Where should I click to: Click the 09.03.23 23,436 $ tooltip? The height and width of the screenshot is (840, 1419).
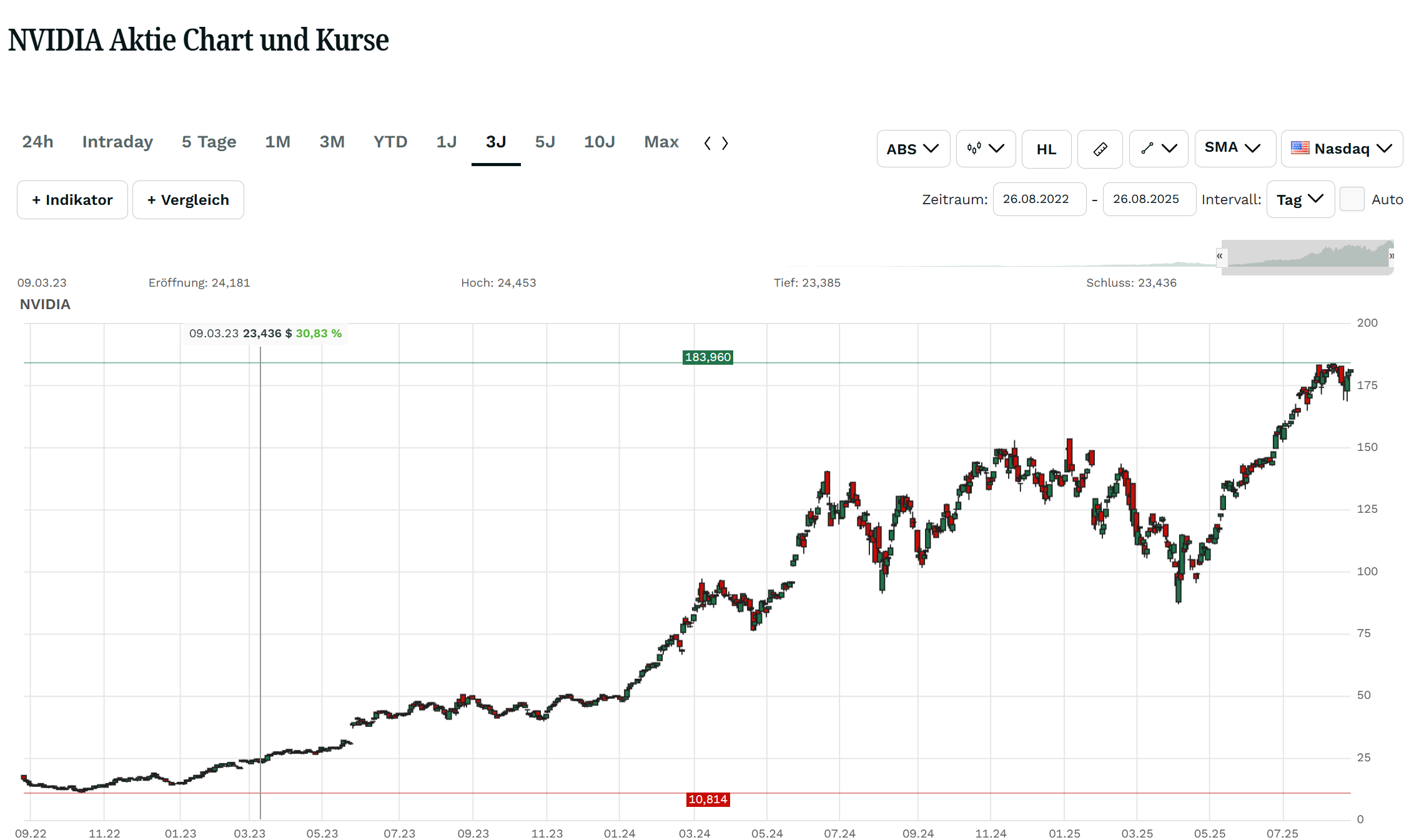click(265, 334)
